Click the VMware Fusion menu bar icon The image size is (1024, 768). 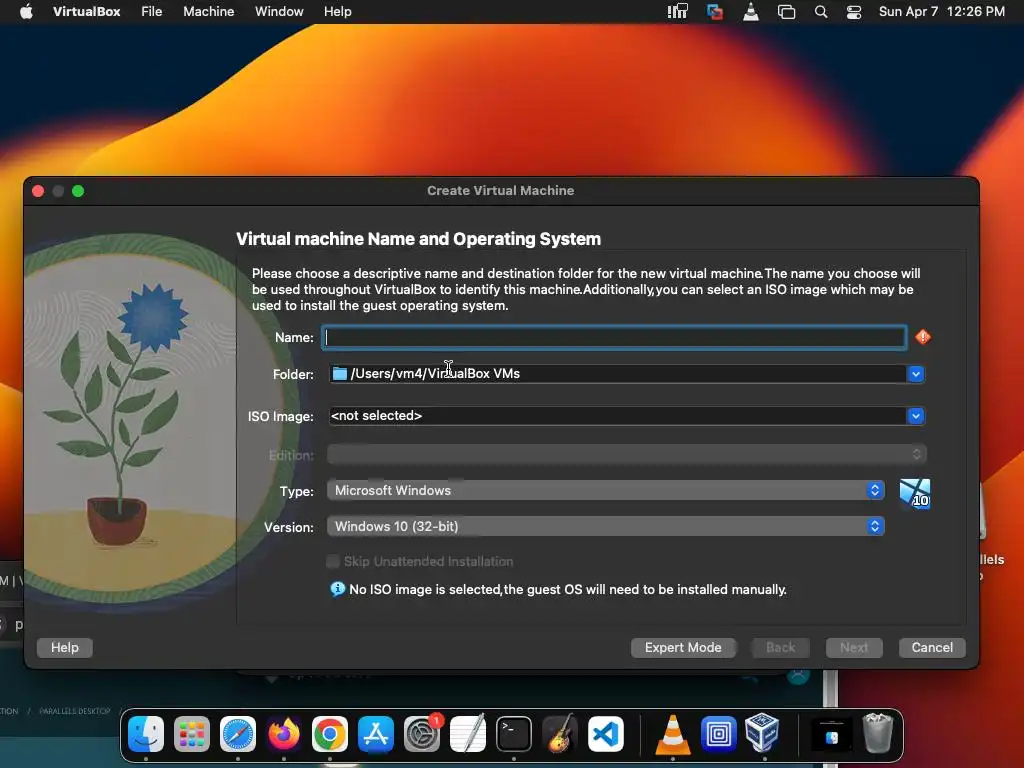[714, 12]
